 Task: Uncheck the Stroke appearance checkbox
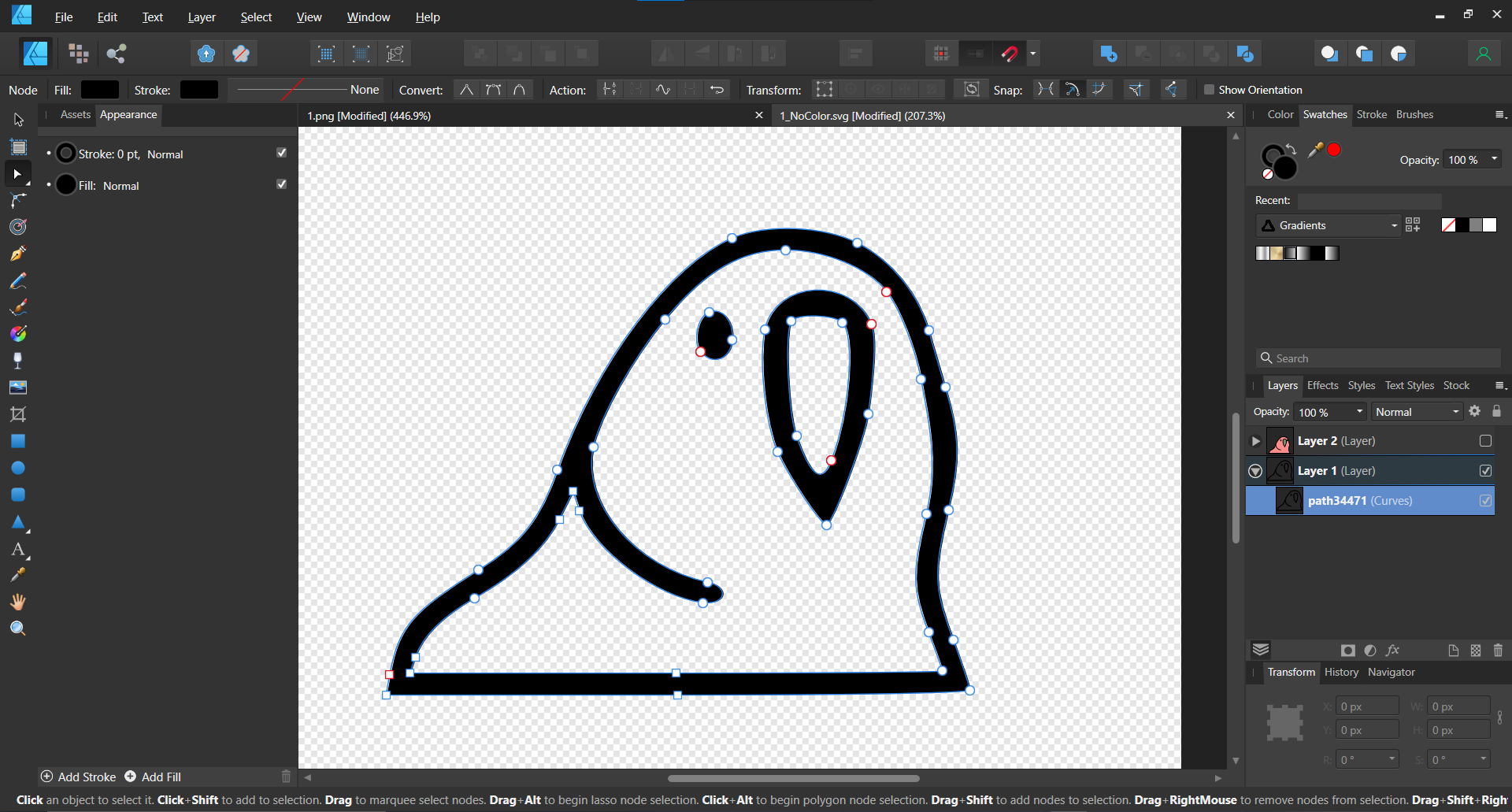point(281,153)
